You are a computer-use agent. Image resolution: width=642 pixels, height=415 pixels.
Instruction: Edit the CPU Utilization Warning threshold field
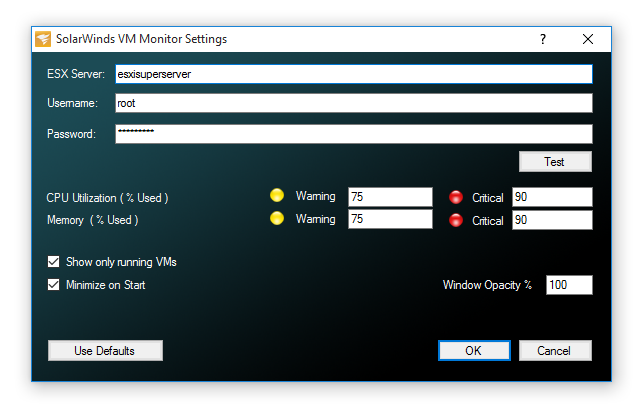(390, 197)
